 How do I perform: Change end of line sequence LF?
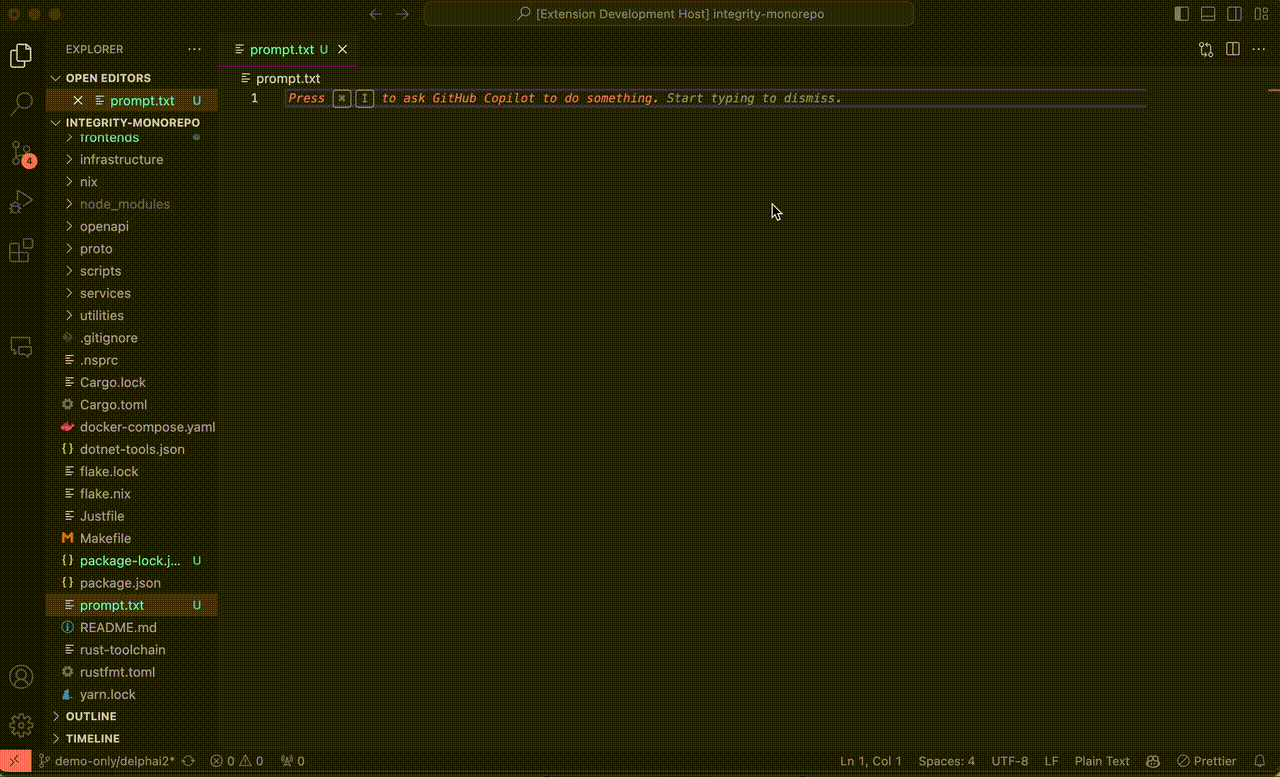coord(1051,761)
